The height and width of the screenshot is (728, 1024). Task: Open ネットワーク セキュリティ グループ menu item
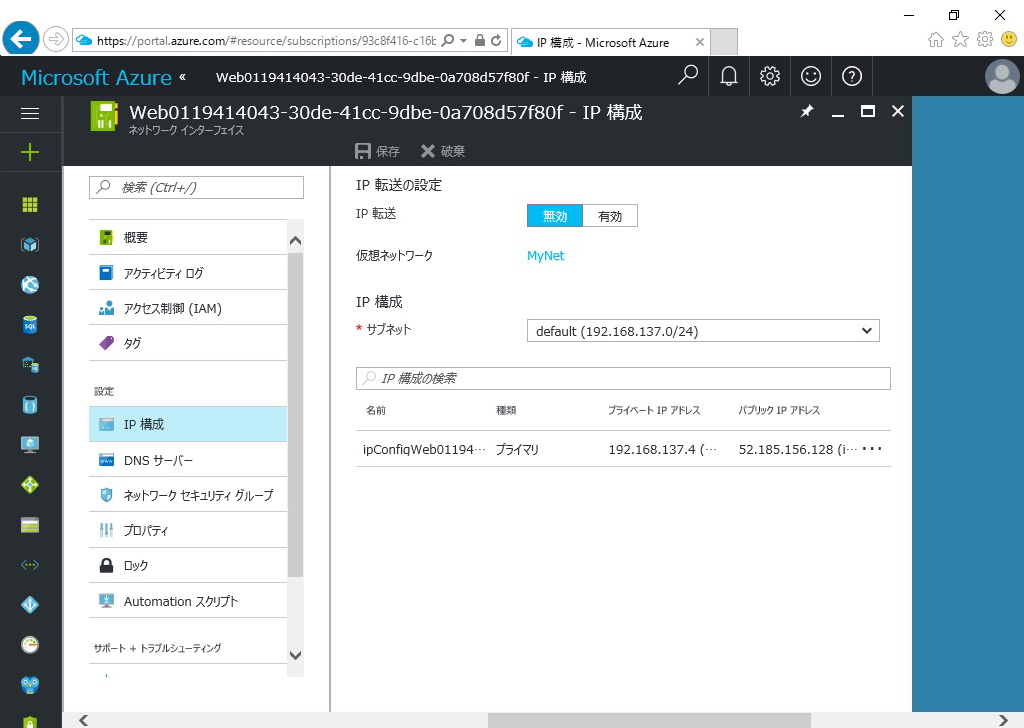click(188, 495)
